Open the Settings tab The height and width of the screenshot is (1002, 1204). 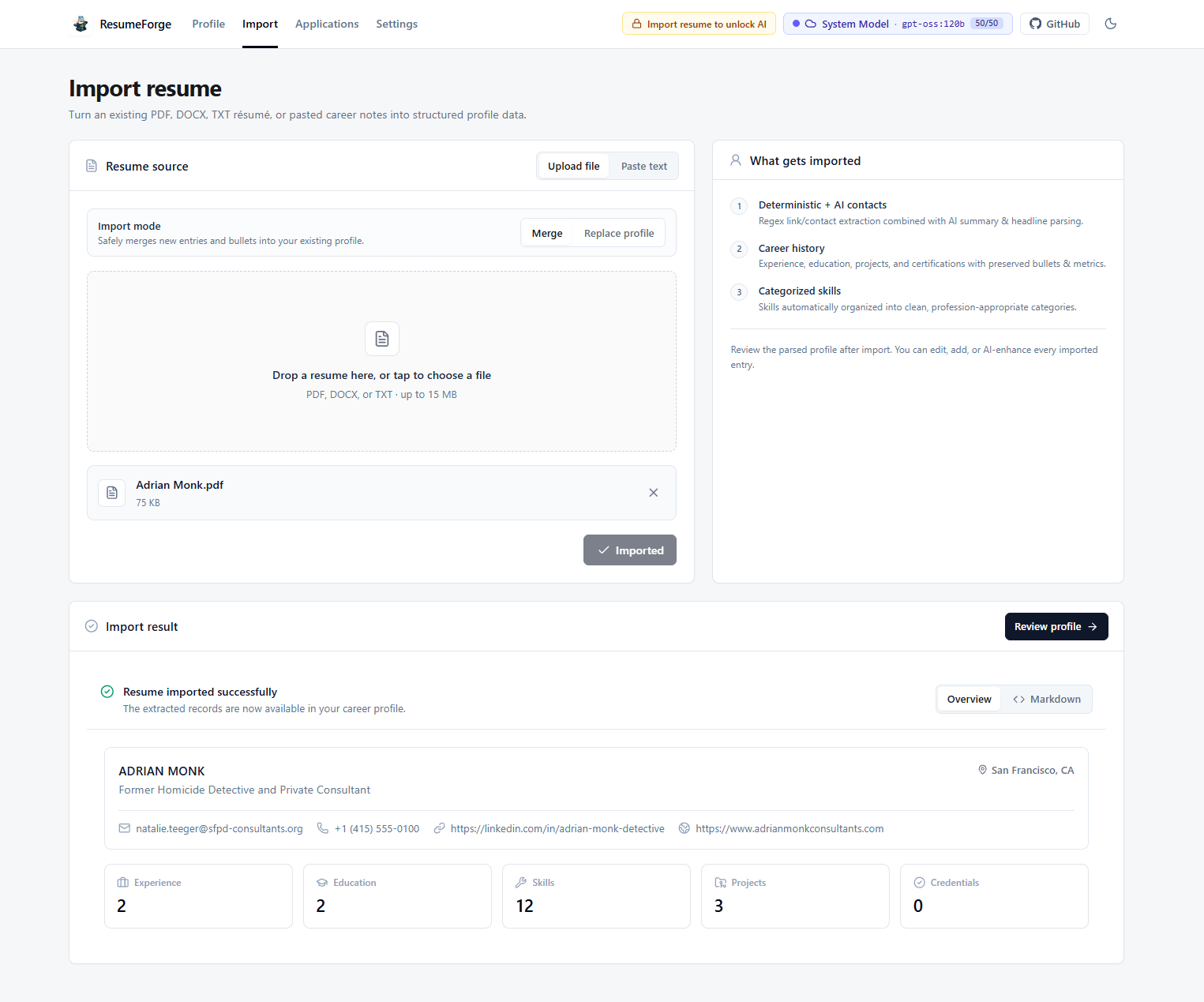pyautogui.click(x=397, y=24)
